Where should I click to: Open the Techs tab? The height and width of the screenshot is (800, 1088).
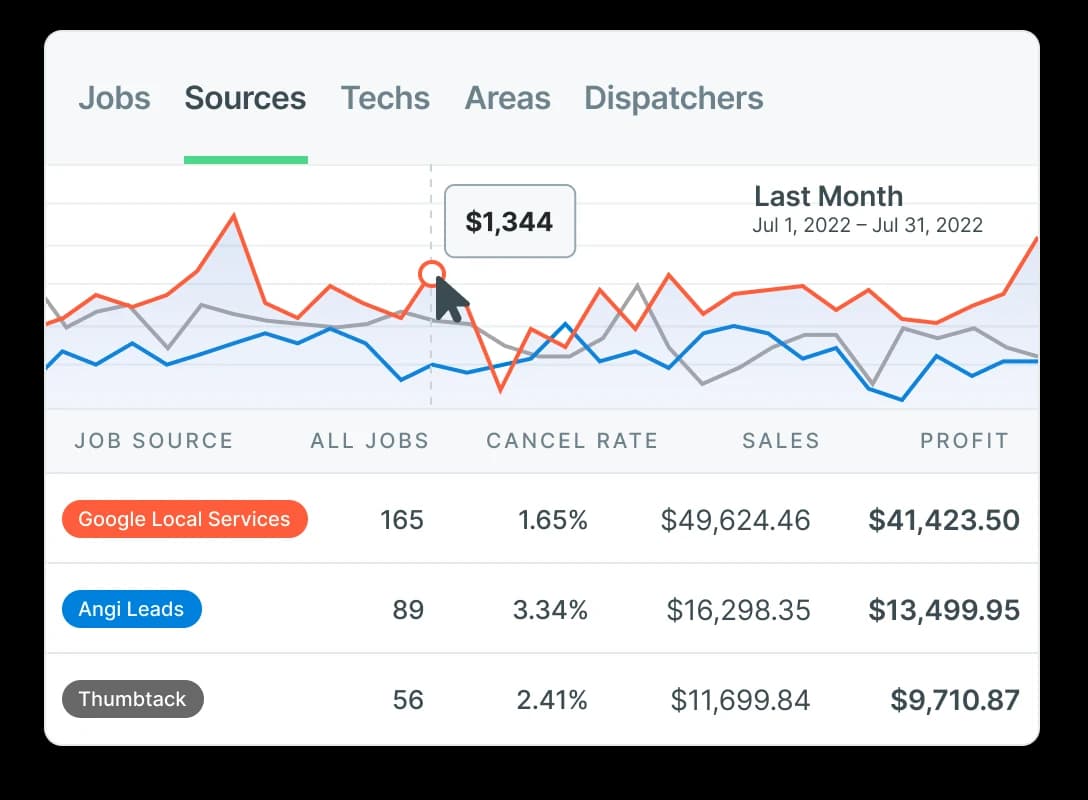click(385, 98)
